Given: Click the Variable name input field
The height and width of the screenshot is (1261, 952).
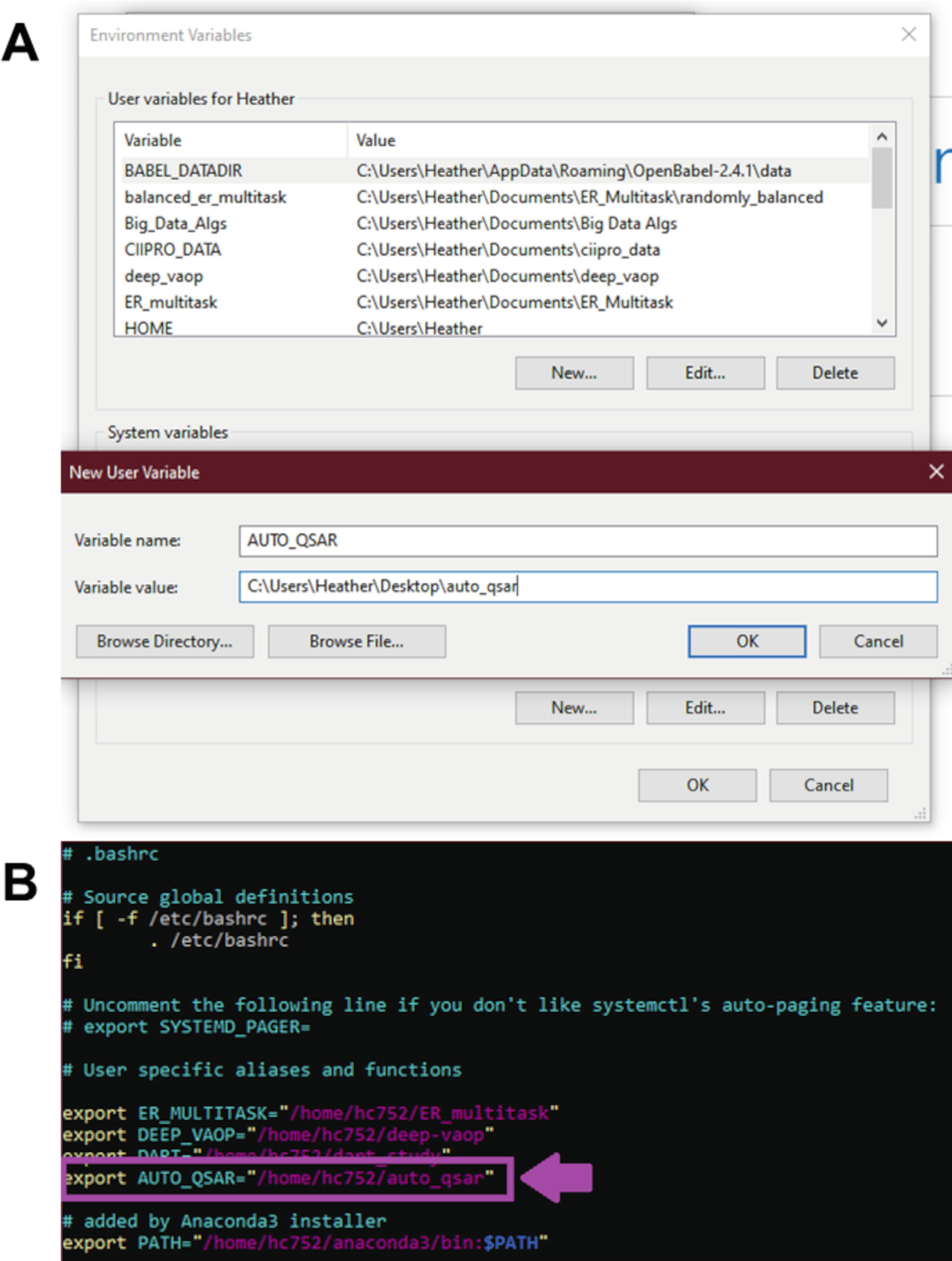Looking at the screenshot, I should [x=588, y=541].
